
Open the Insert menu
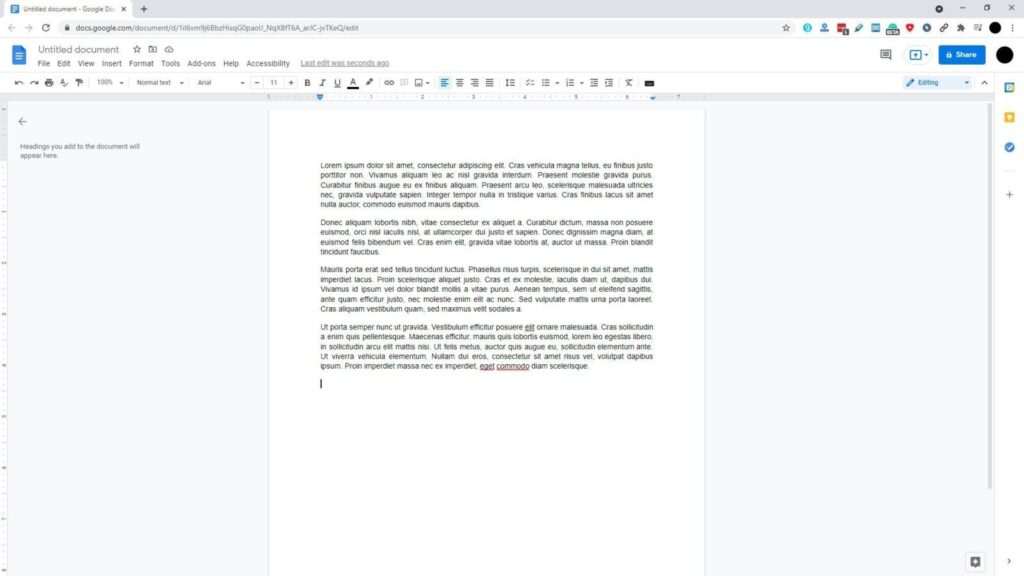coord(112,63)
